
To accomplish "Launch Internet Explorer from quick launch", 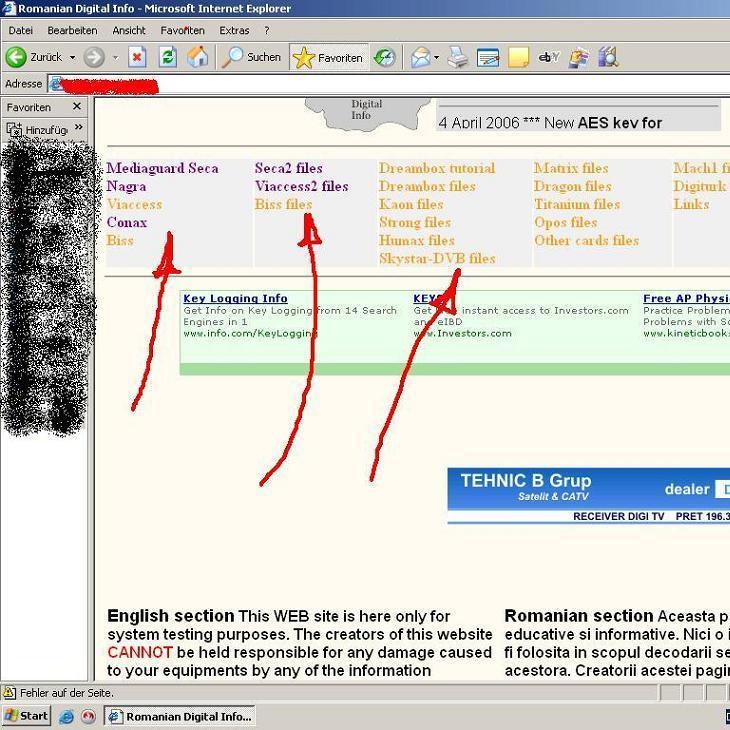I will click(66, 716).
